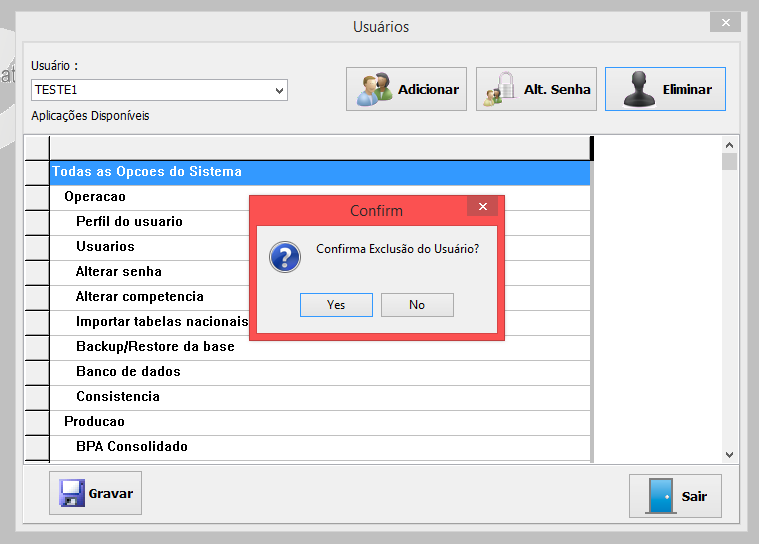This screenshot has width=759, height=544.
Task: Click the Alt. Senha padlock icon
Action: [x=500, y=89]
